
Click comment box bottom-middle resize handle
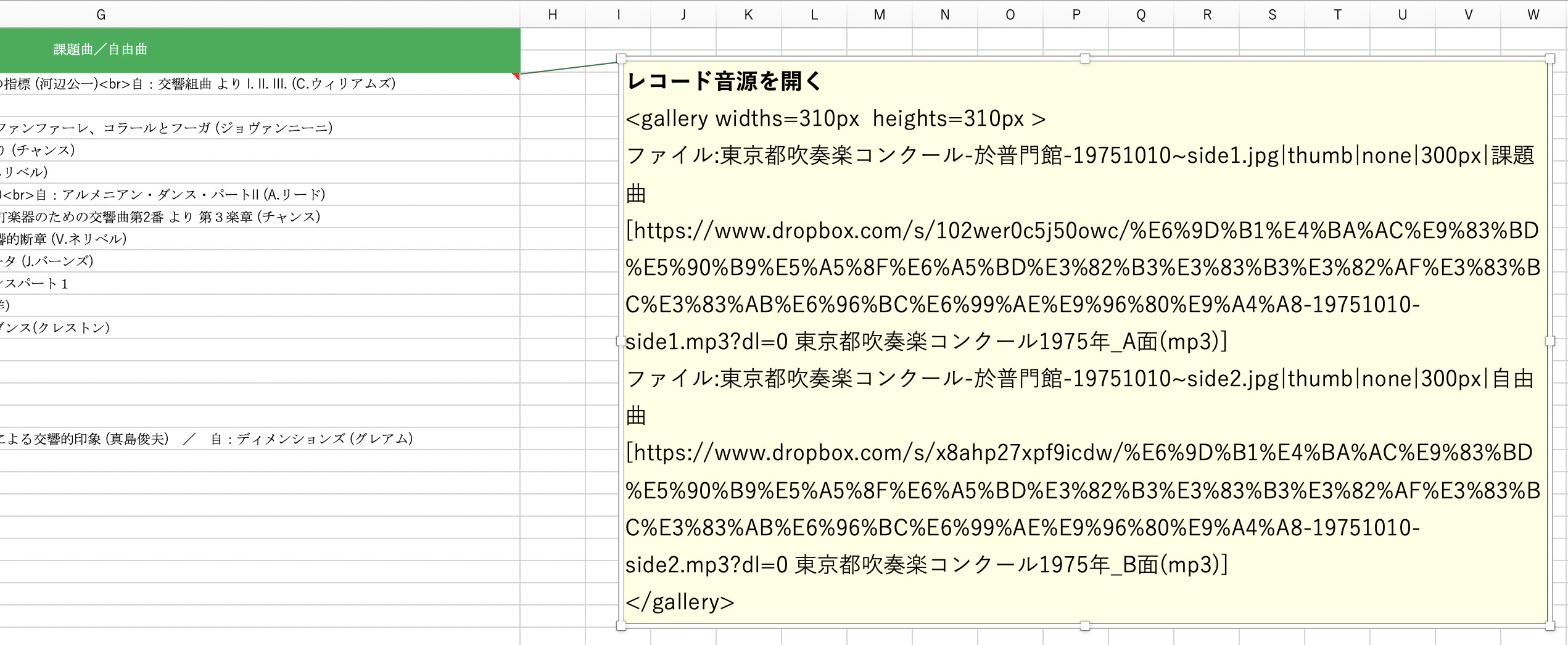pyautogui.click(x=1085, y=626)
